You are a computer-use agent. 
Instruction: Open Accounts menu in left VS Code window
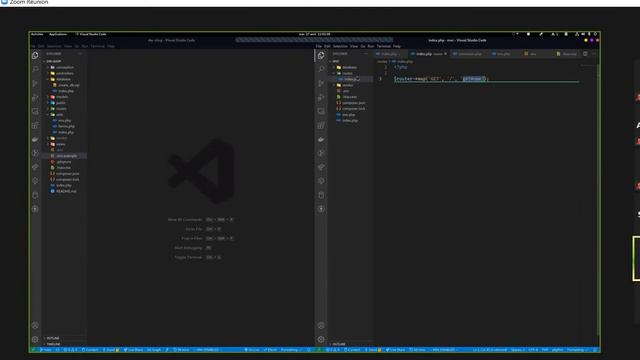coord(36,325)
